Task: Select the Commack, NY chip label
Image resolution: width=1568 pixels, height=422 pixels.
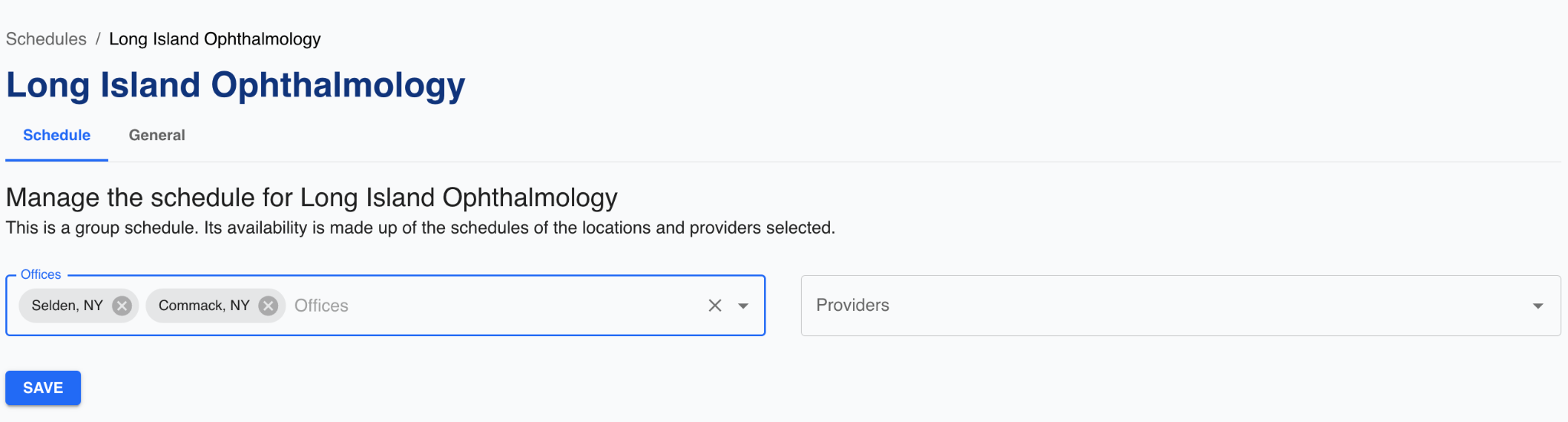Action: pos(204,306)
